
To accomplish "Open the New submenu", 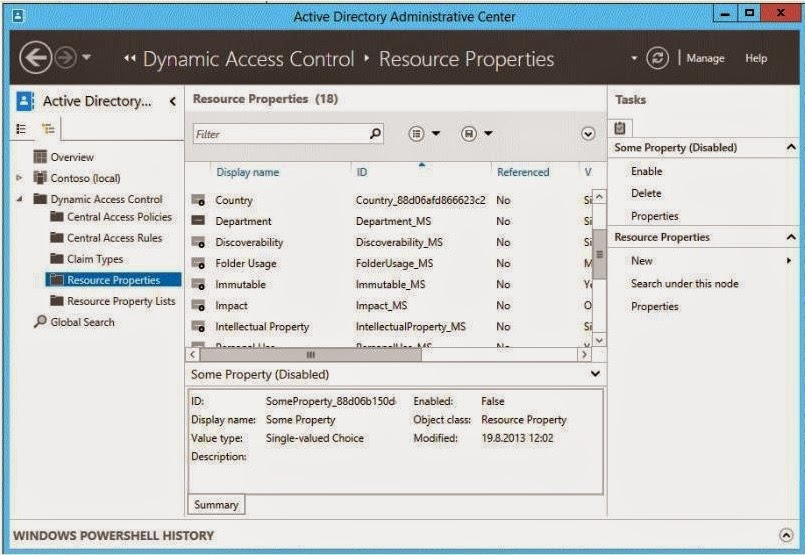I will (x=642, y=260).
